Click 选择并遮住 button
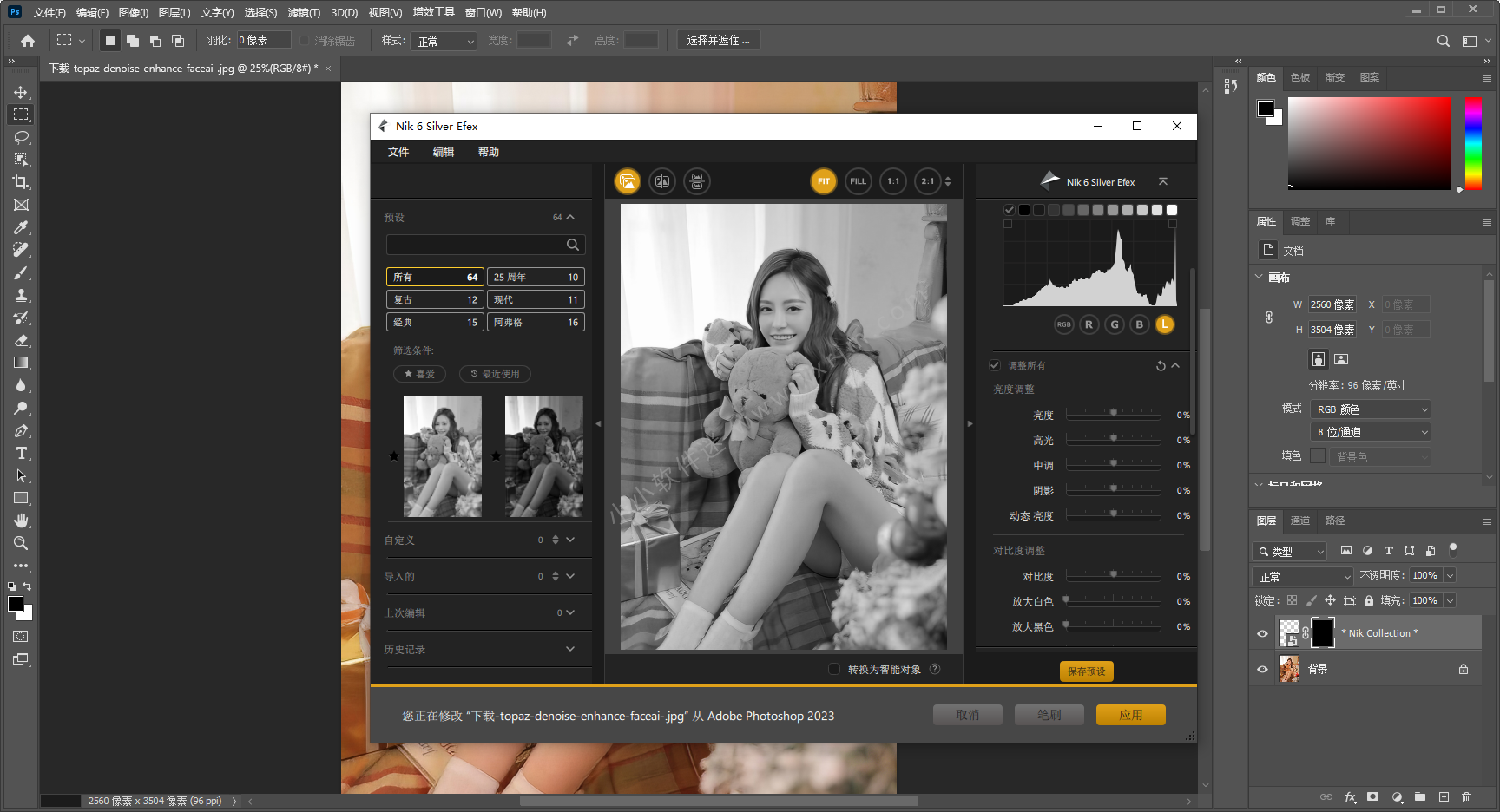 (718, 40)
